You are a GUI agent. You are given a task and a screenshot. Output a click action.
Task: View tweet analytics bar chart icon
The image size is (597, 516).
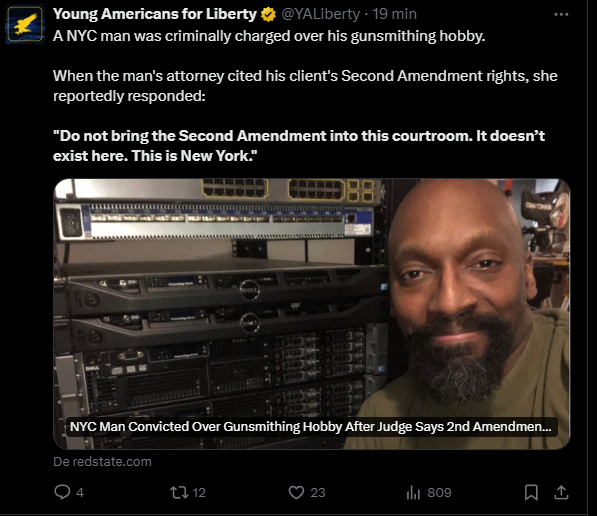click(x=413, y=493)
